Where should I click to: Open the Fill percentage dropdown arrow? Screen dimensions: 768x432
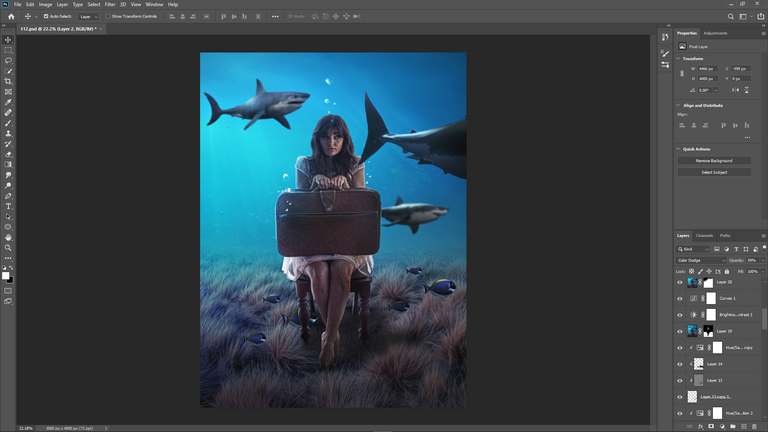pos(763,271)
